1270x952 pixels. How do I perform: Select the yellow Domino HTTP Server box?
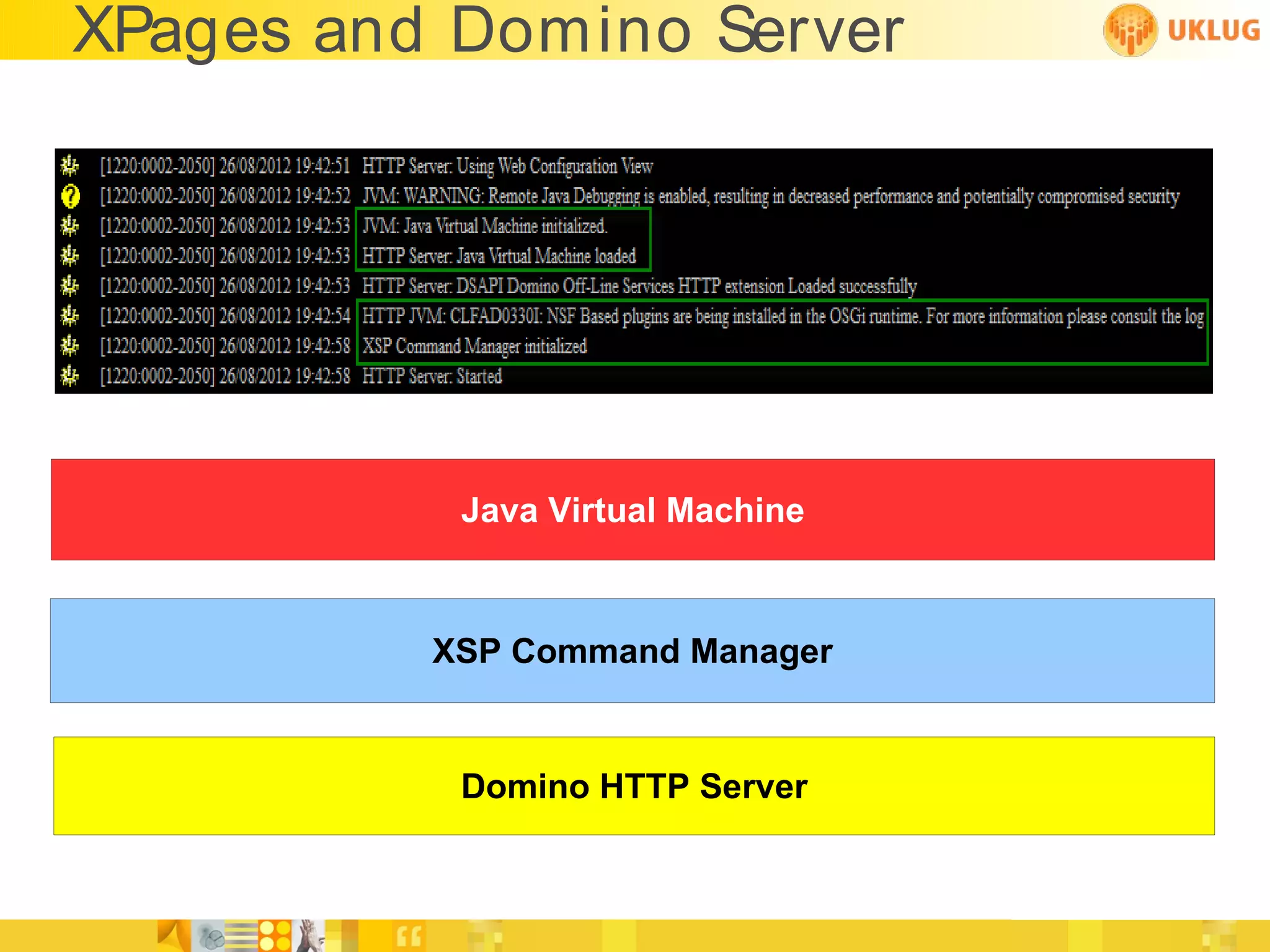(x=634, y=786)
